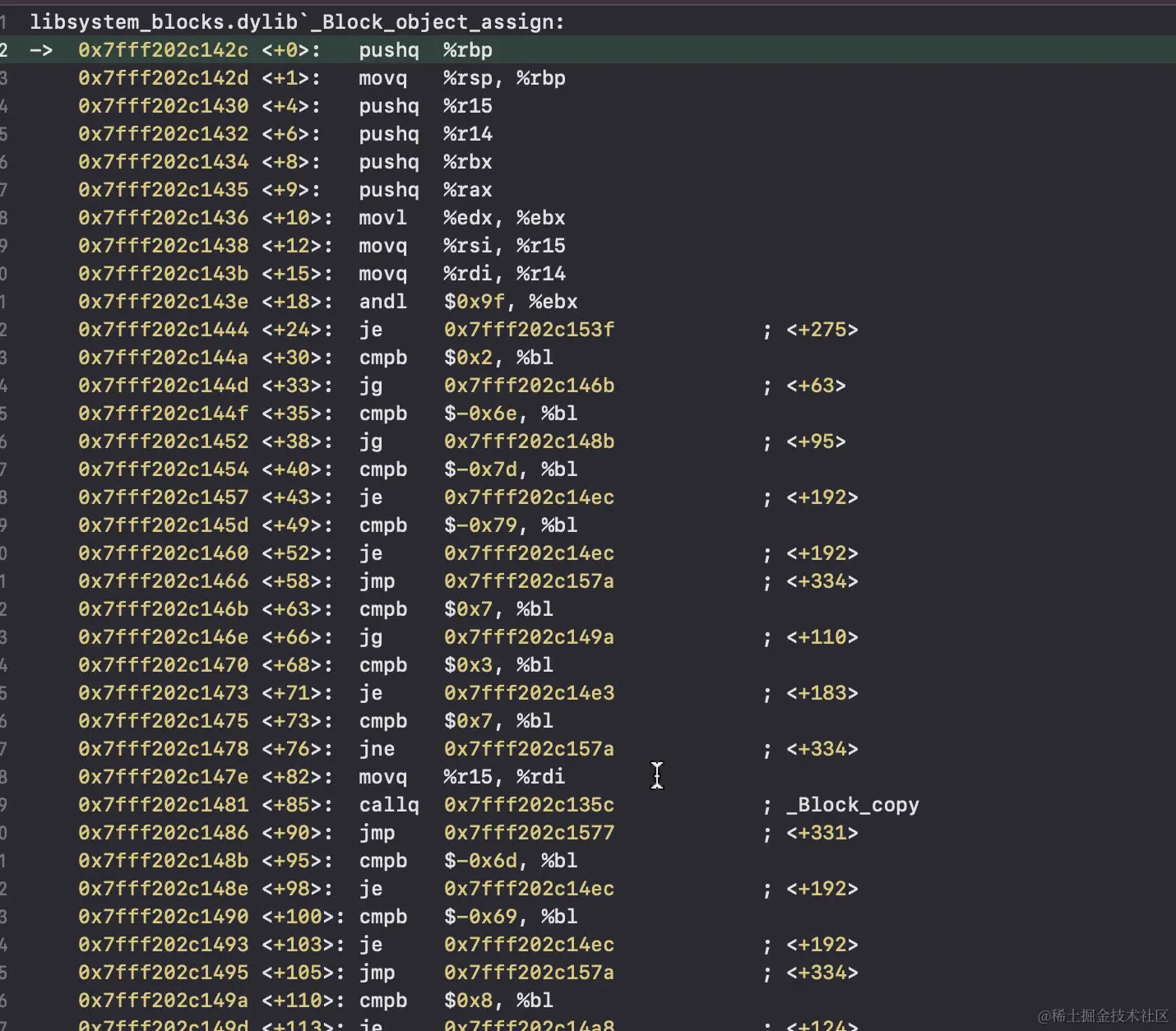Click the current instruction arrow indicator
This screenshot has width=1176, height=1031.
click(40, 50)
